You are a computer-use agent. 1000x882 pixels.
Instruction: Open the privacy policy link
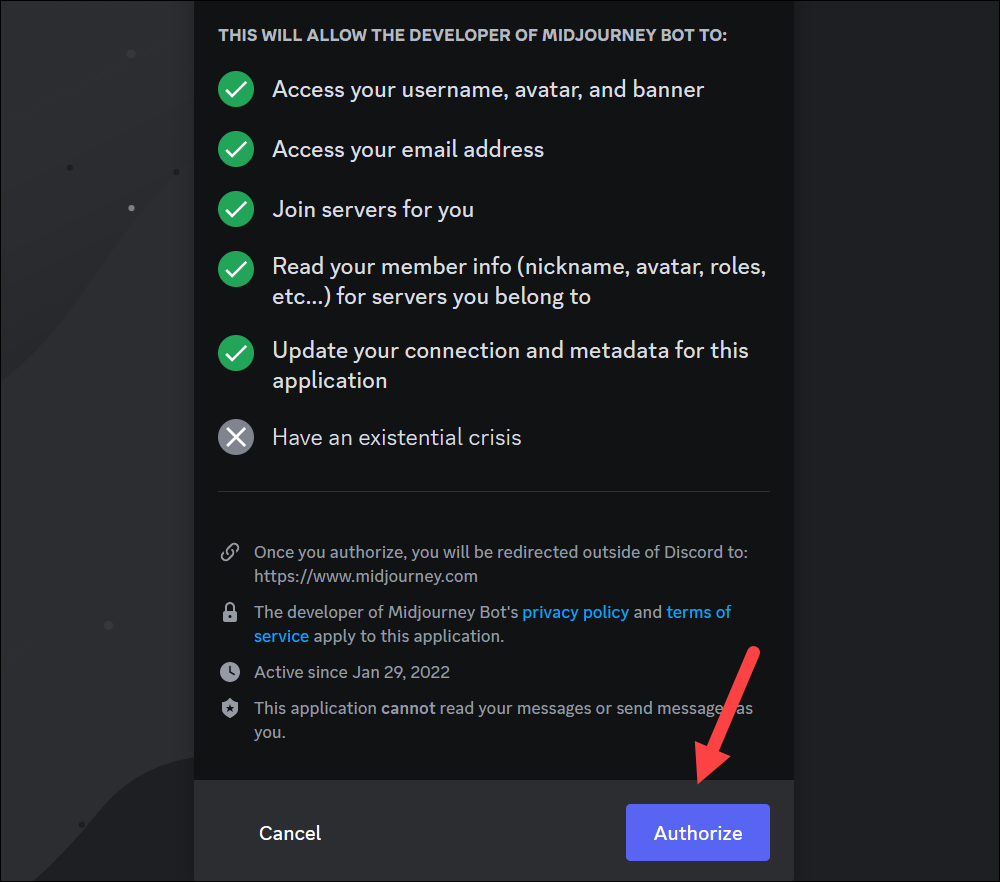point(575,612)
